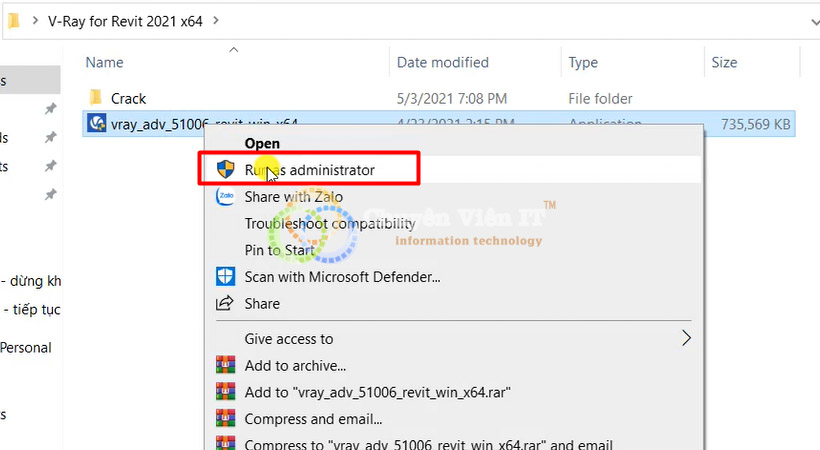Sort files by Name column header
Viewport: 820px width, 450px height.
pos(105,62)
